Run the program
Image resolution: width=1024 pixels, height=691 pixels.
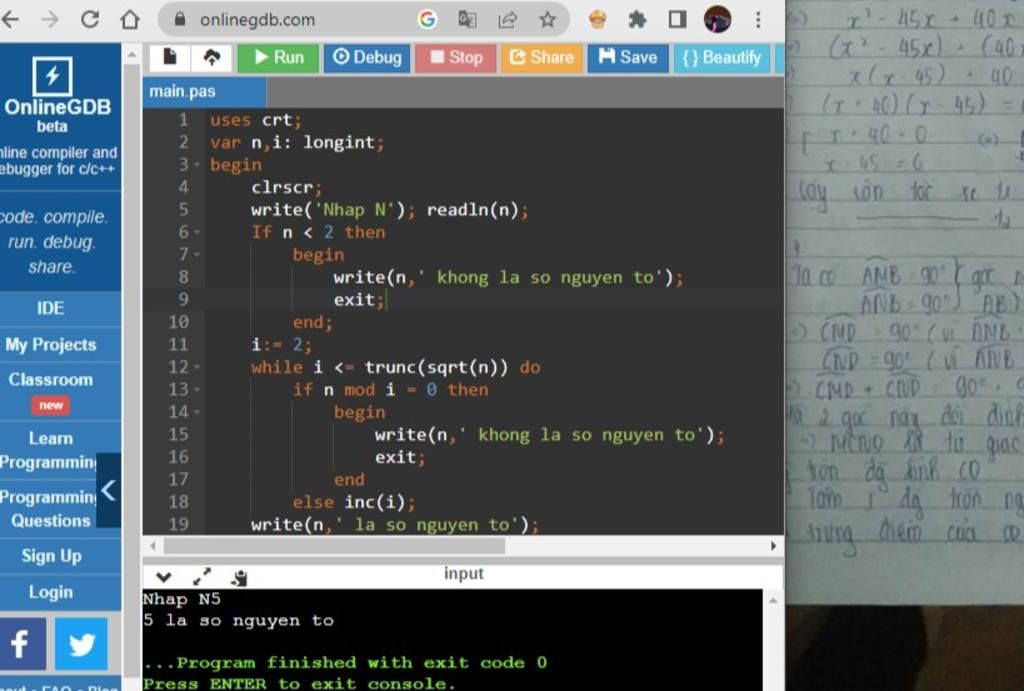pos(278,57)
